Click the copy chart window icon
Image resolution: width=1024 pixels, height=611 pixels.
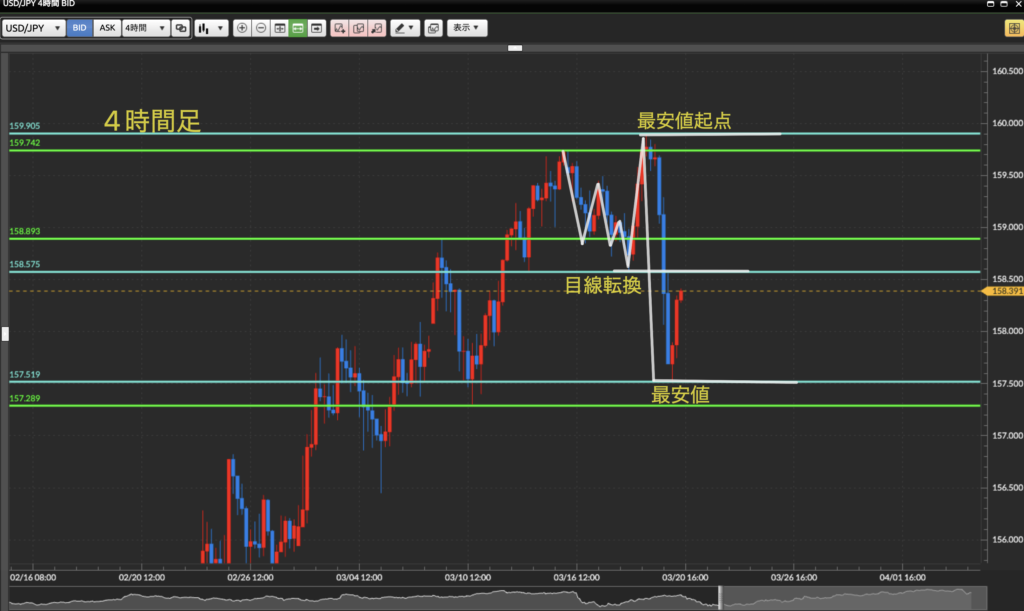coord(433,28)
